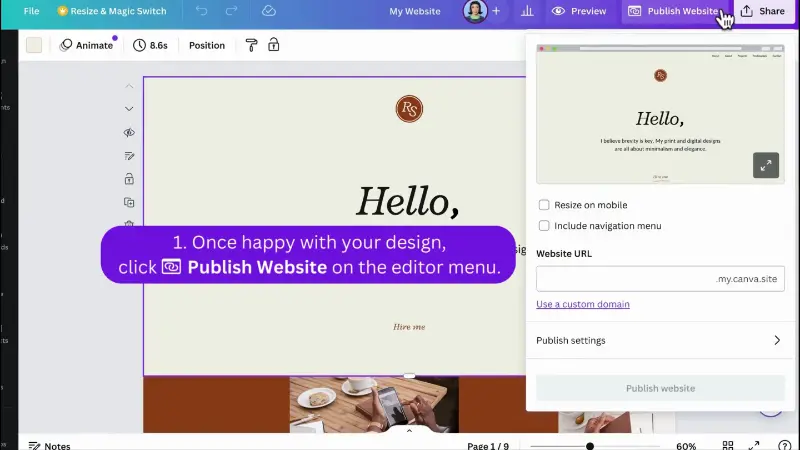Toggle the hide page eye icon
The width and height of the screenshot is (800, 450).
tap(129, 132)
